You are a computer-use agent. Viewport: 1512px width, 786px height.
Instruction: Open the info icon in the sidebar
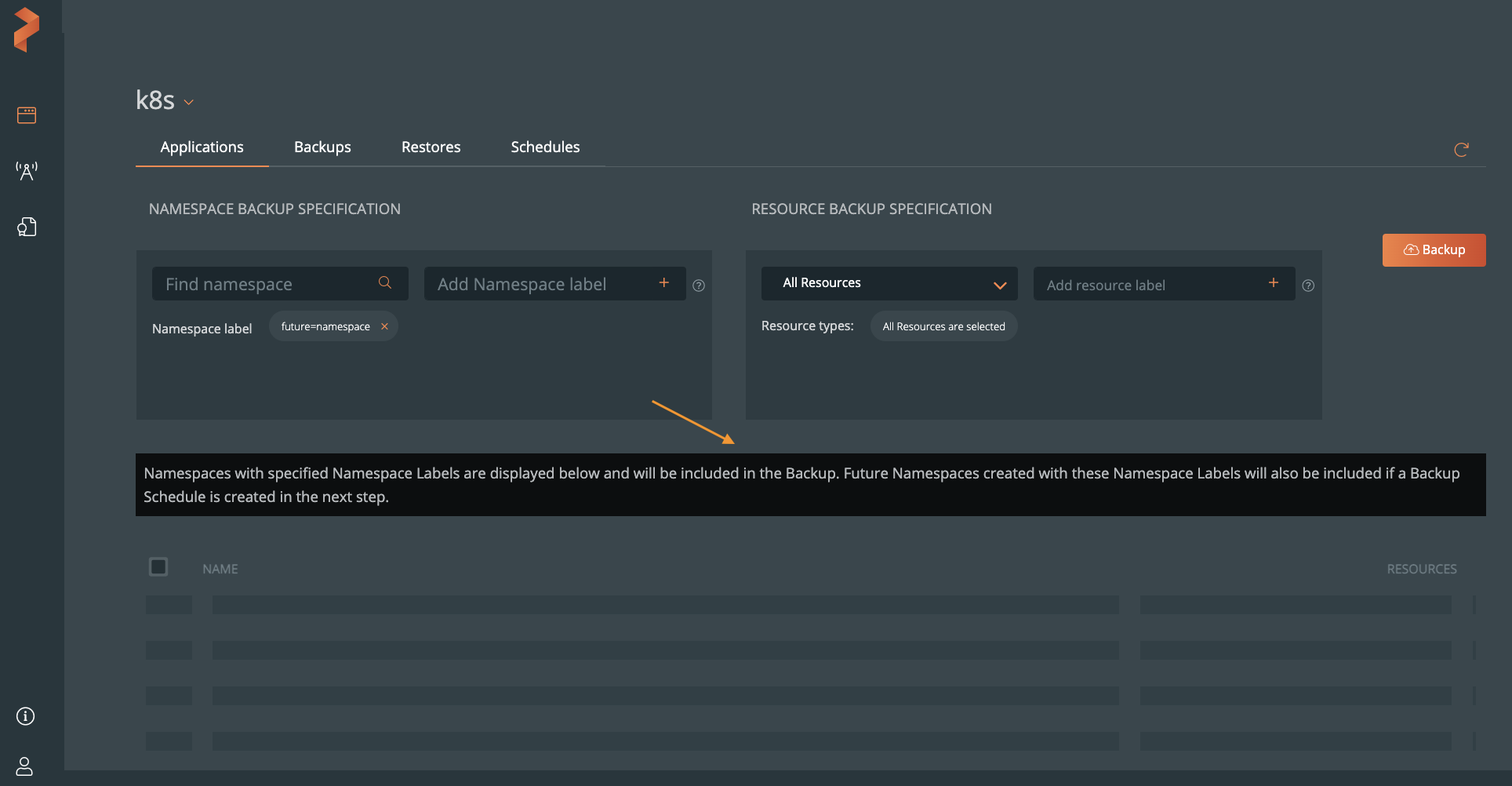pyautogui.click(x=26, y=716)
